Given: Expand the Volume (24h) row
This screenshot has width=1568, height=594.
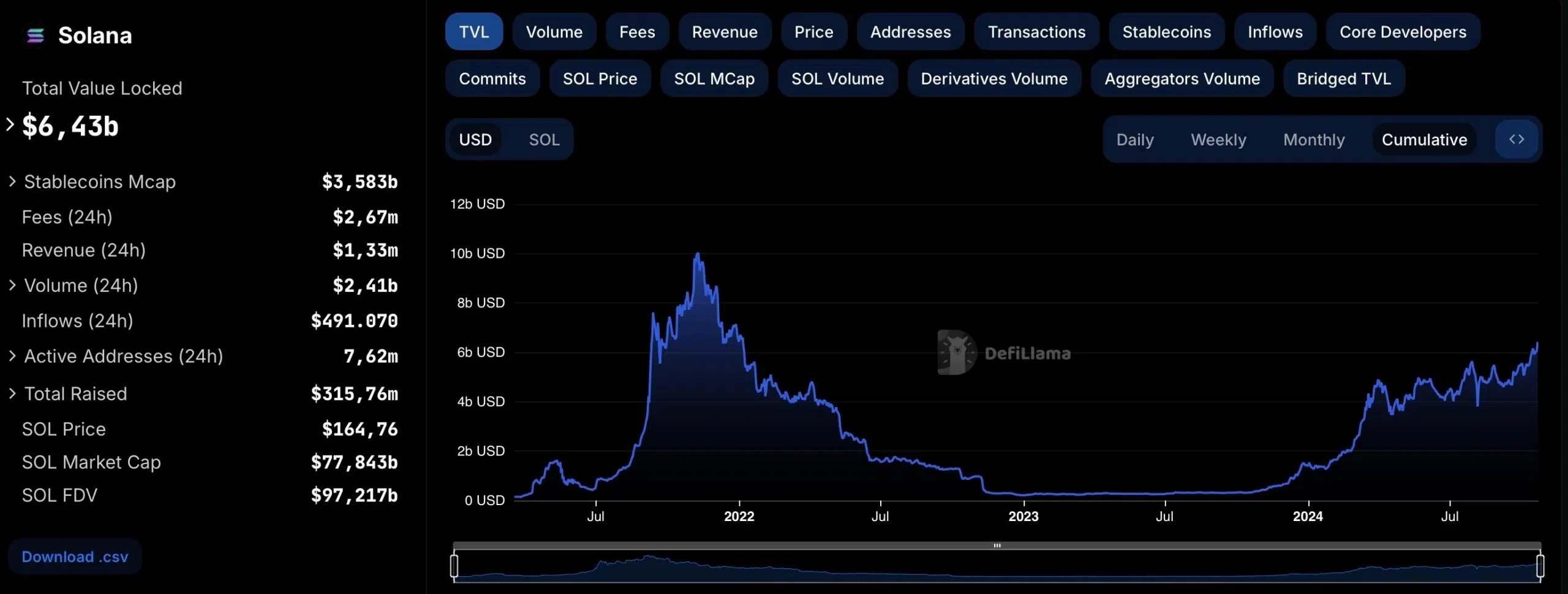Looking at the screenshot, I should point(12,285).
